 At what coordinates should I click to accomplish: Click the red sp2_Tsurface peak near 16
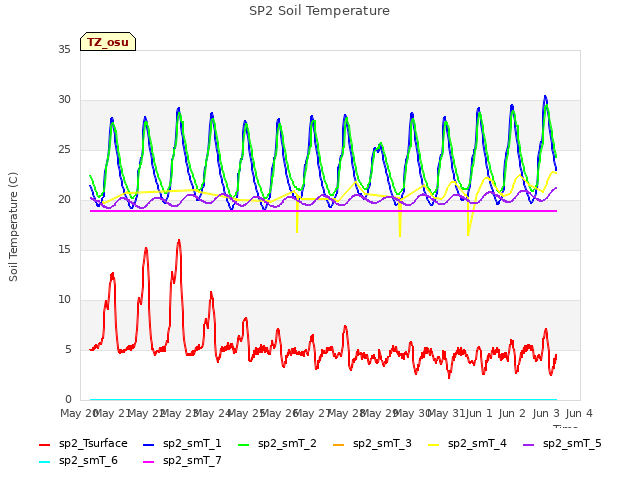(179, 241)
